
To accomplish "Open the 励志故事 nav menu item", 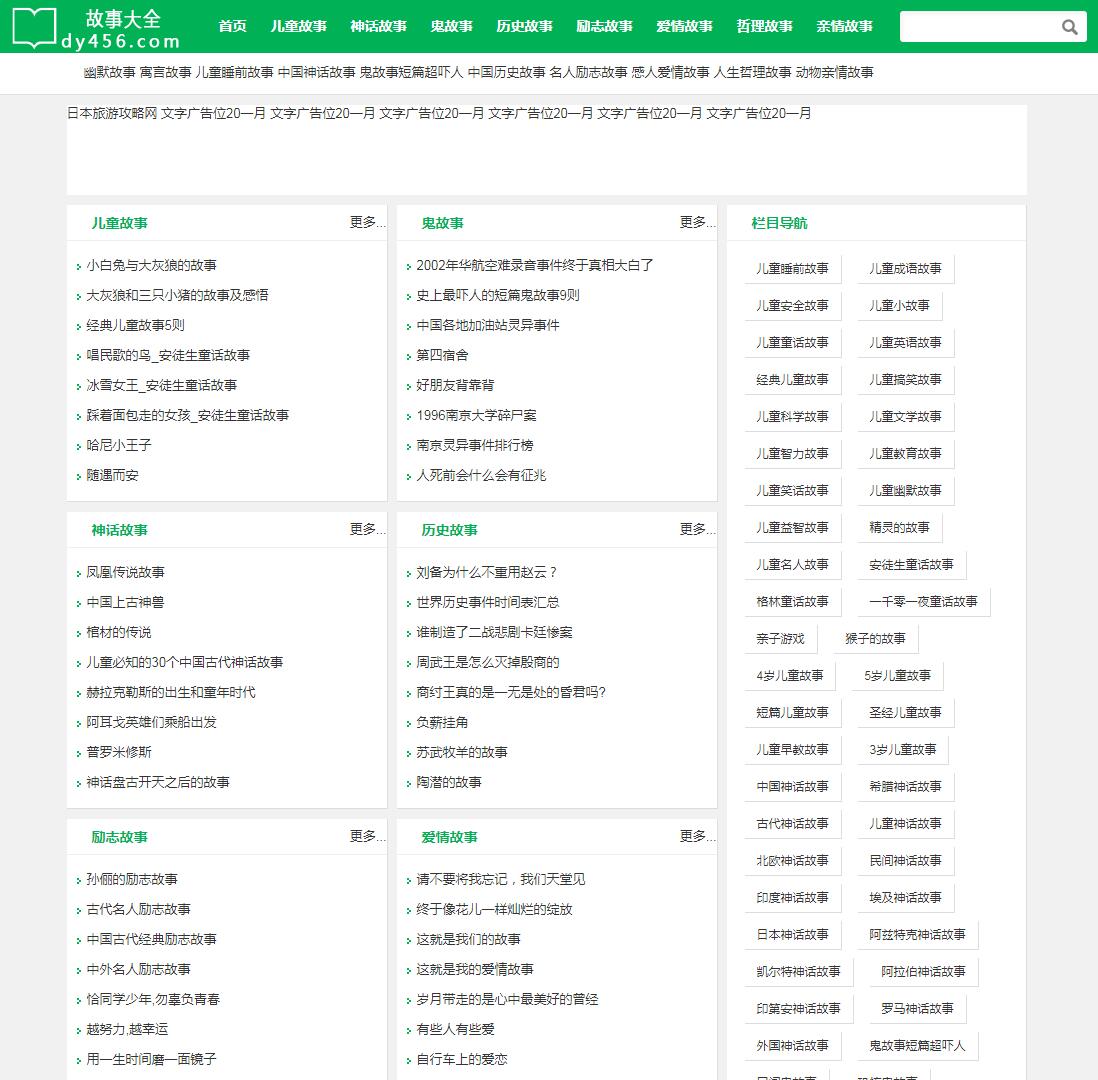I will tap(604, 27).
